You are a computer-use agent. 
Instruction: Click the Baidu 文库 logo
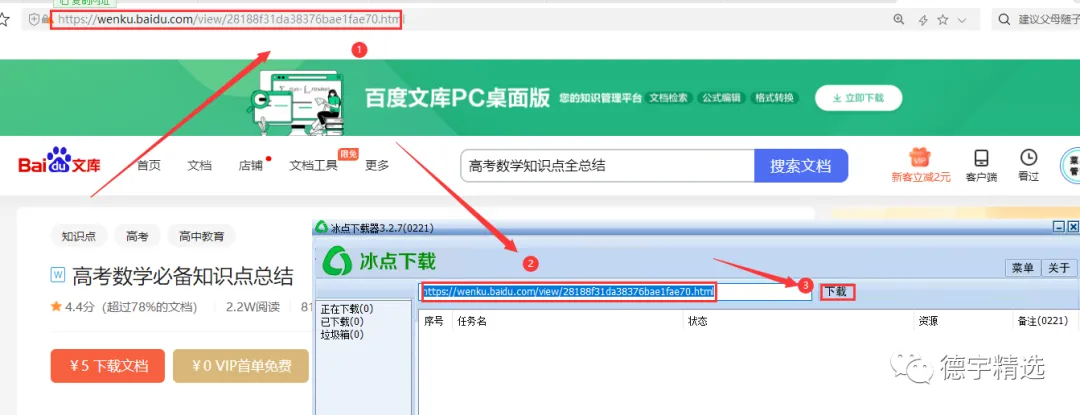point(59,162)
